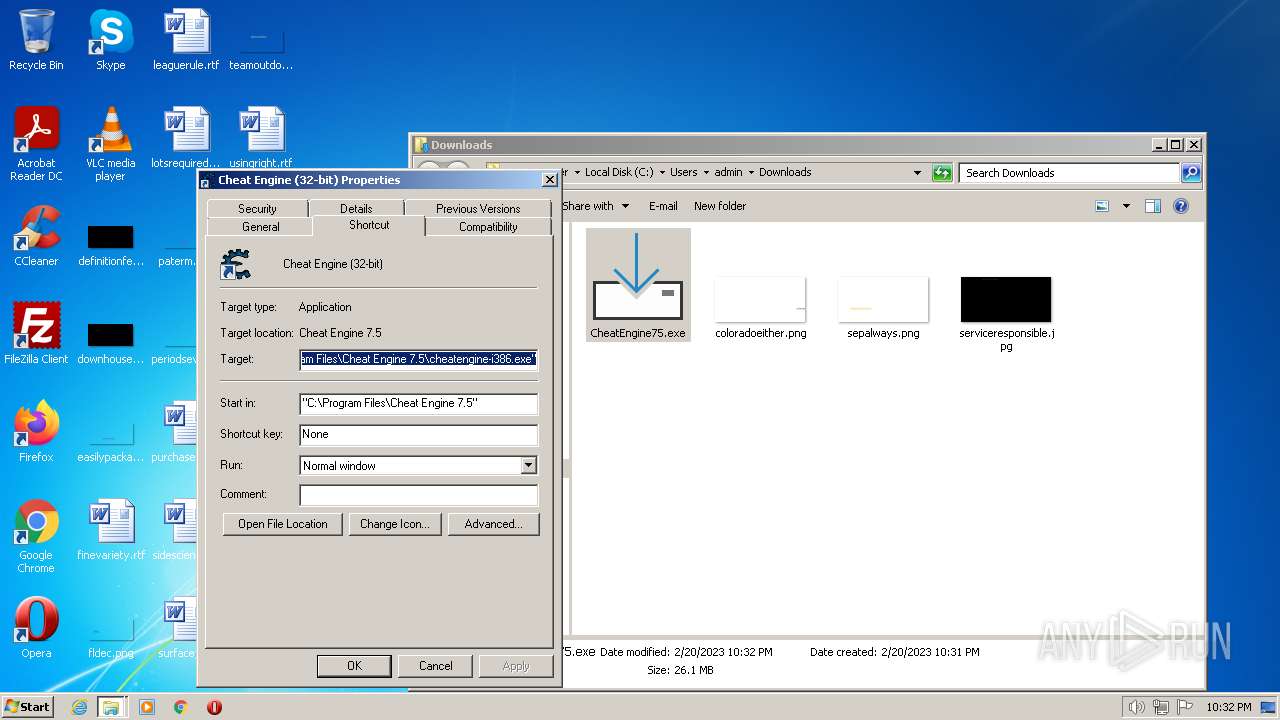Click Comment input field

click(418, 494)
